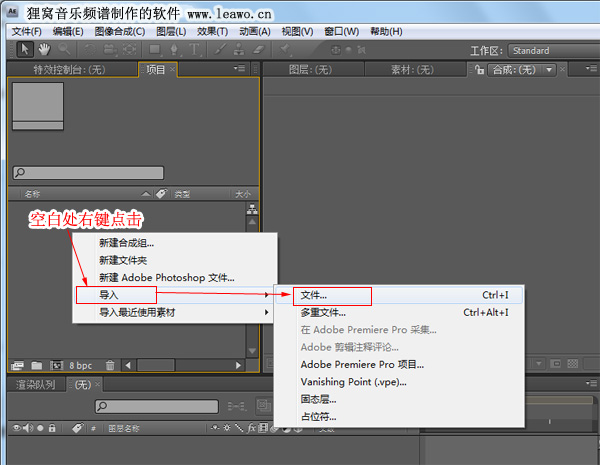Open the 文件(F) menu
Screen dimensions: 600x465
[26, 31]
